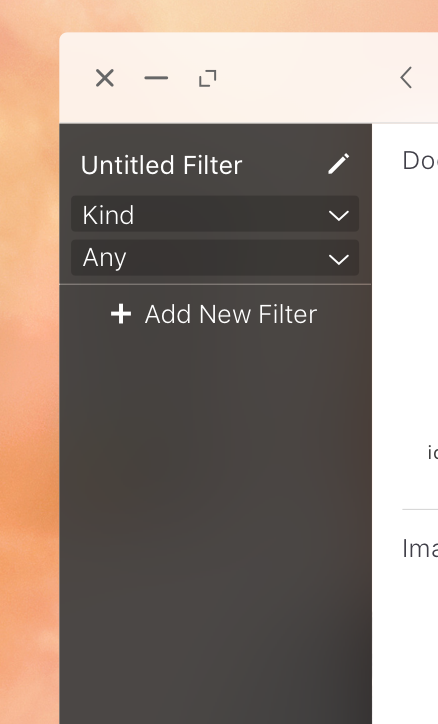
Task: Click the pencil icon to rename filter
Action: (339, 164)
